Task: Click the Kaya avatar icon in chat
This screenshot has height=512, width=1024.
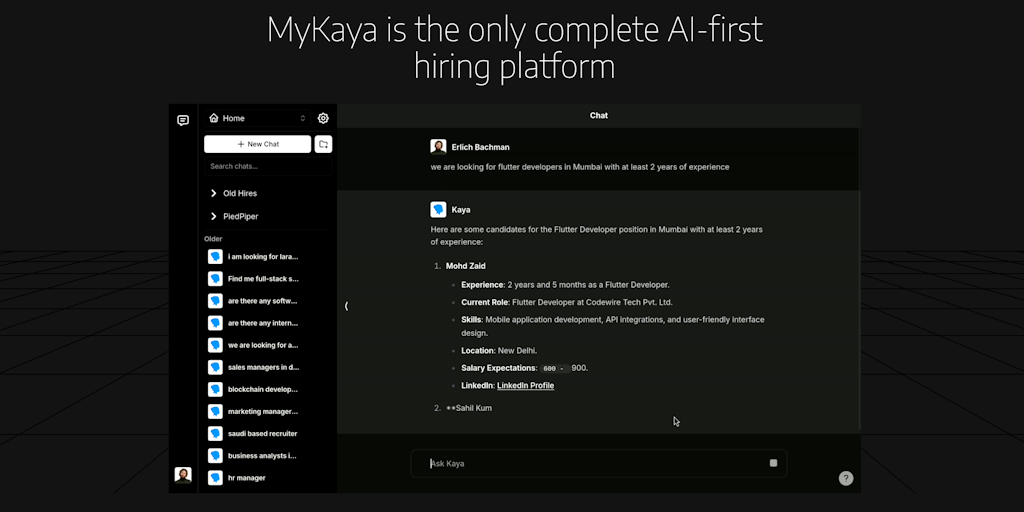Action: [438, 209]
